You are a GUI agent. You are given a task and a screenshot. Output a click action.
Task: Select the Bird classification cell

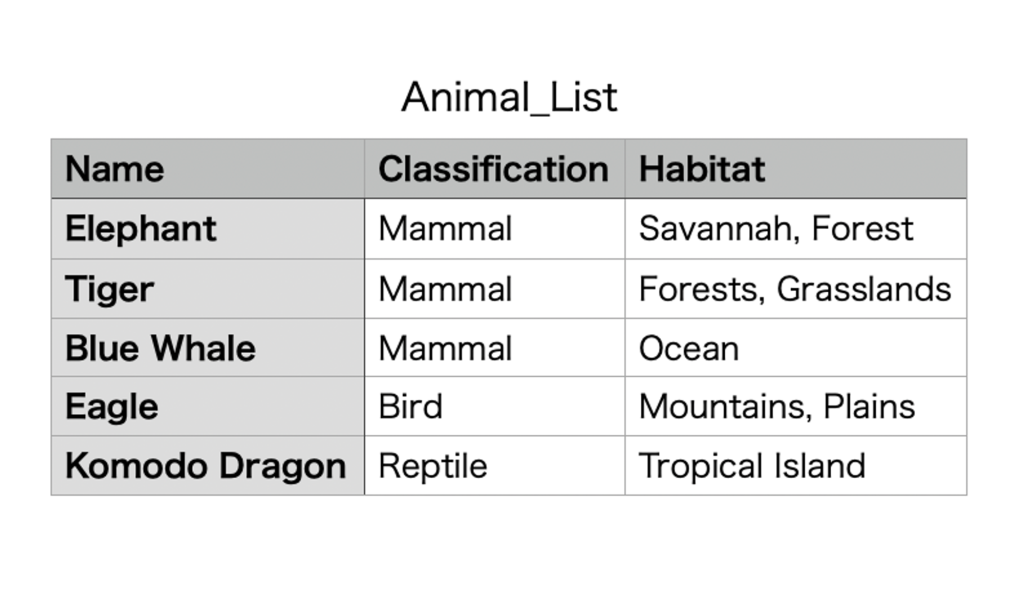[410, 407]
